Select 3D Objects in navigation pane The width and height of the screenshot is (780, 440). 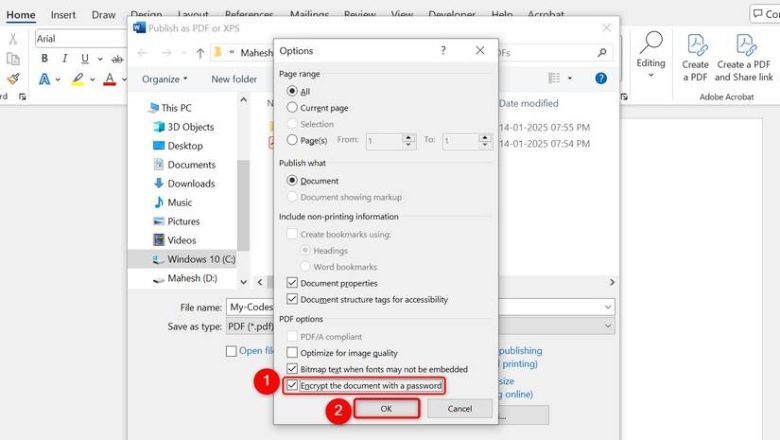pyautogui.click(x=184, y=127)
